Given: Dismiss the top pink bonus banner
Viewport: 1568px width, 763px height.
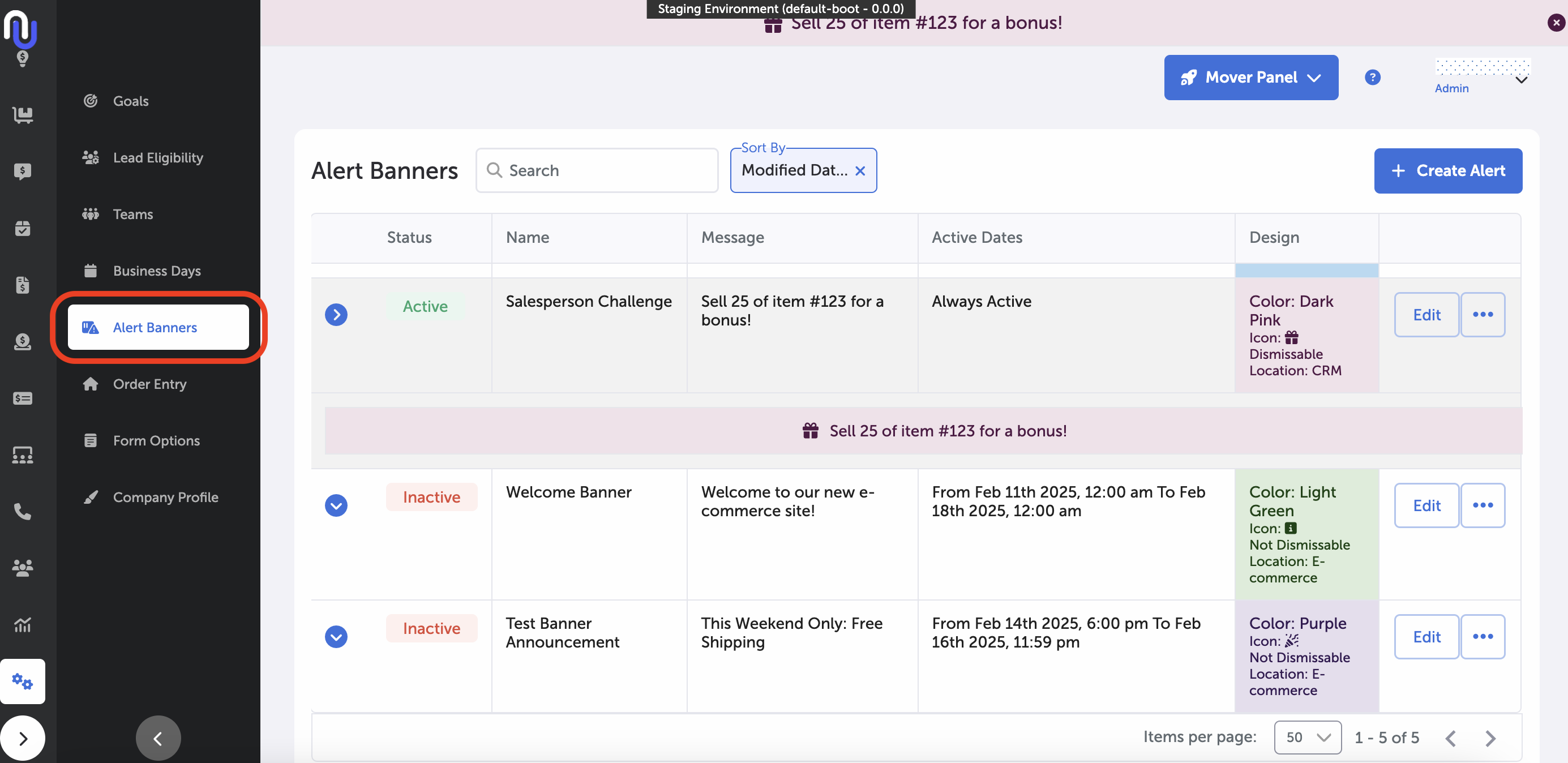Looking at the screenshot, I should click(1556, 23).
